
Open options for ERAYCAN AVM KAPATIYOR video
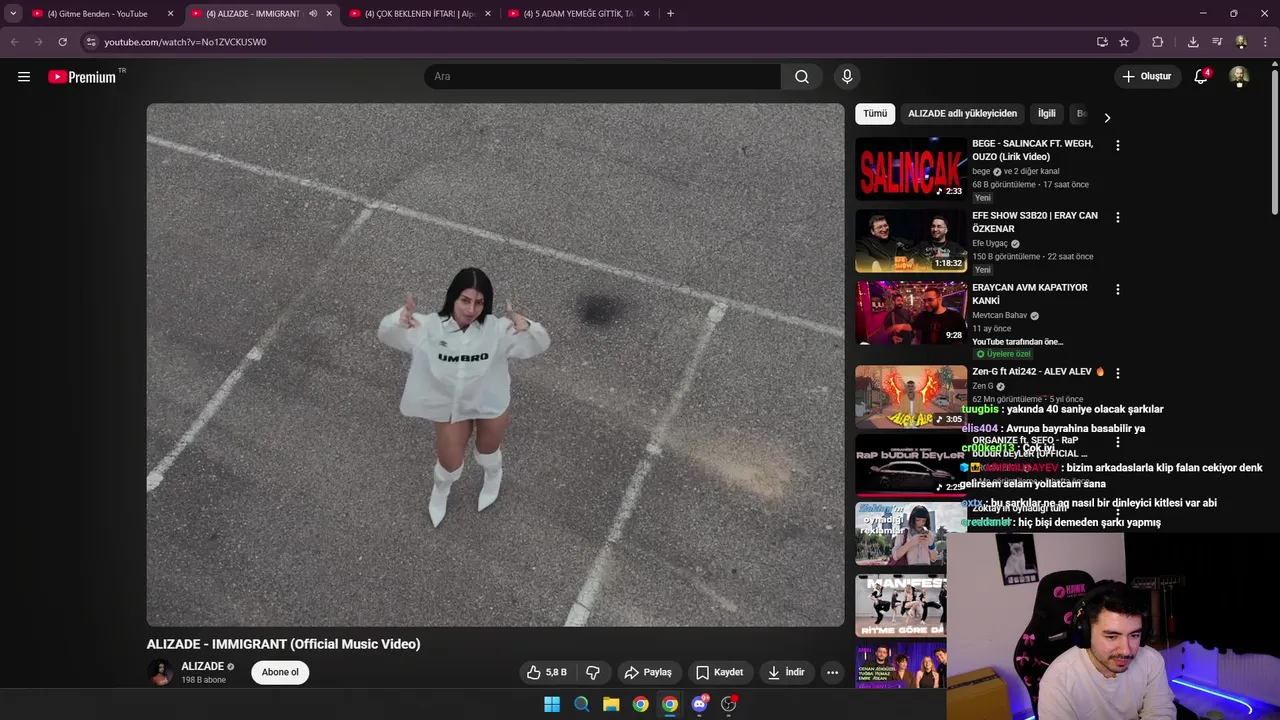coord(1117,289)
